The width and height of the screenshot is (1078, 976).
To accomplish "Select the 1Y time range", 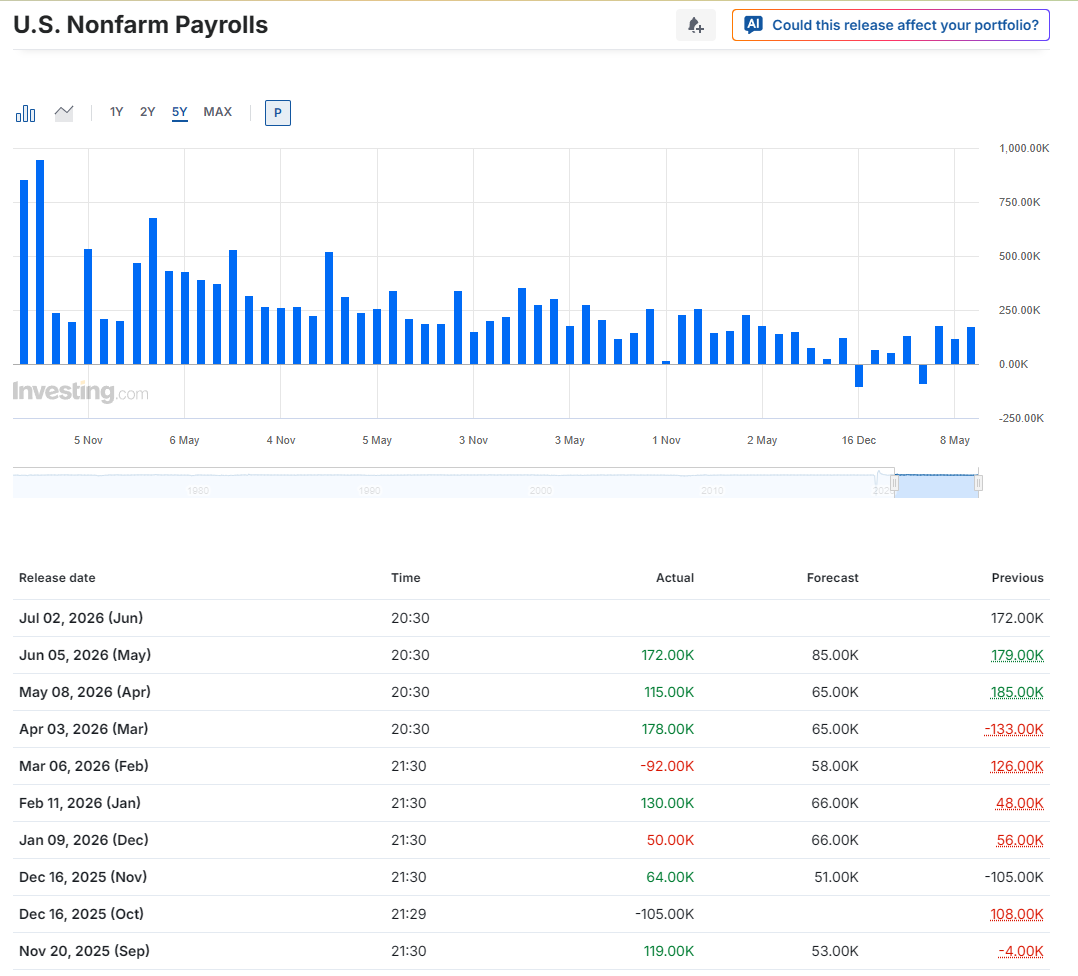I will (x=116, y=112).
